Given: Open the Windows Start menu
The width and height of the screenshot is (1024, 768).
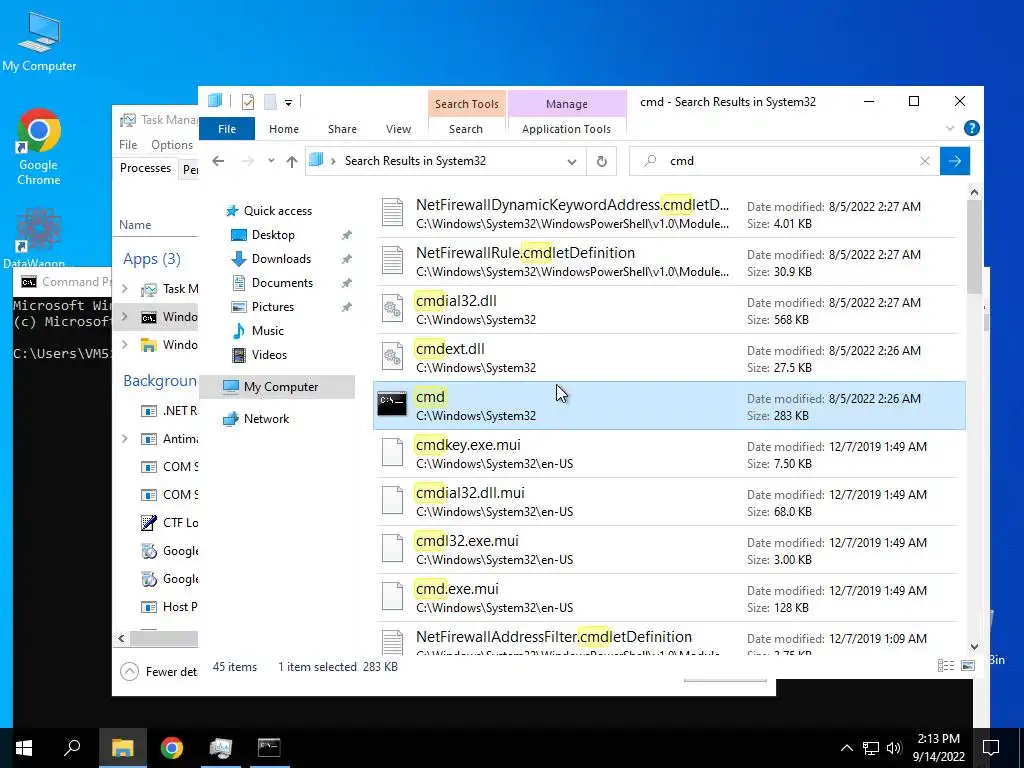Looking at the screenshot, I should 24,748.
